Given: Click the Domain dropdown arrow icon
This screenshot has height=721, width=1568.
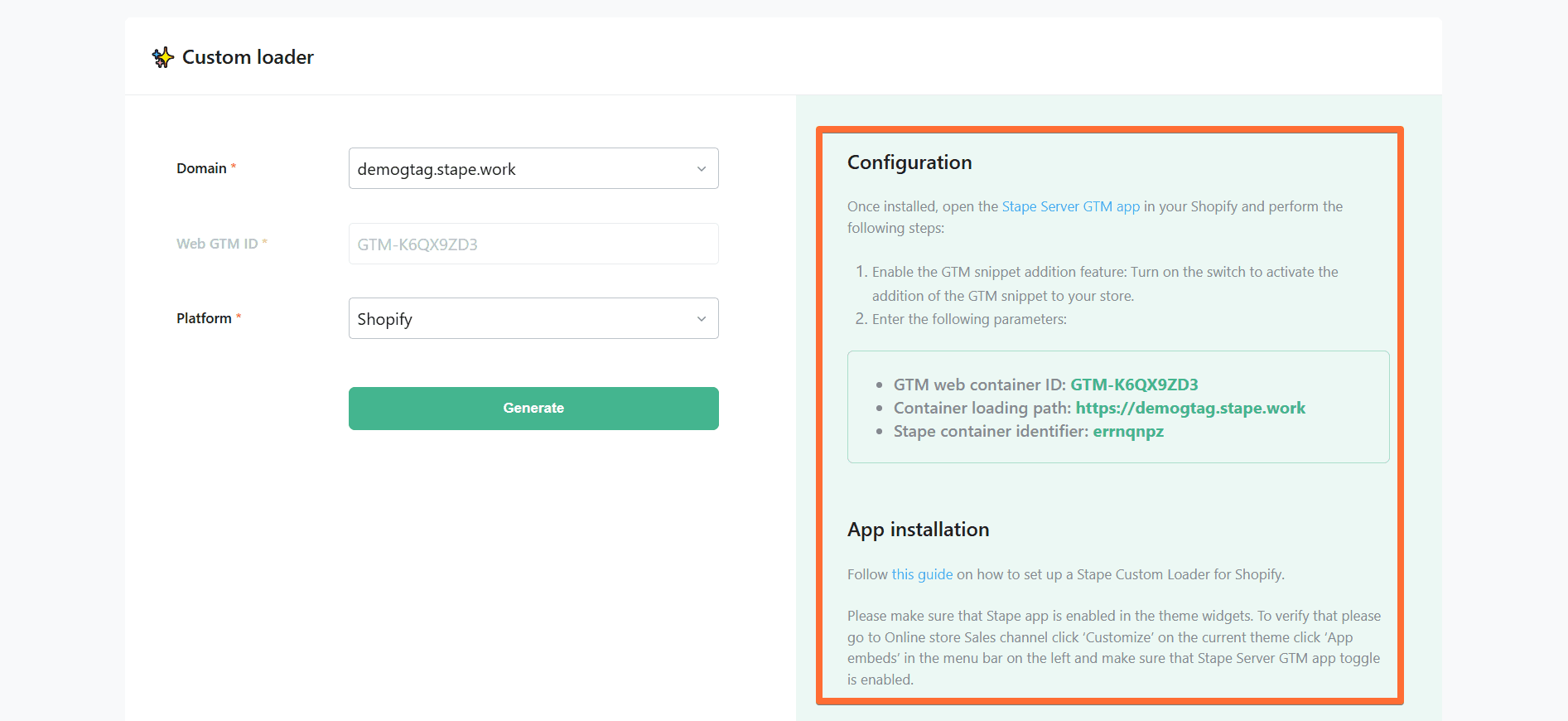Looking at the screenshot, I should tap(702, 169).
